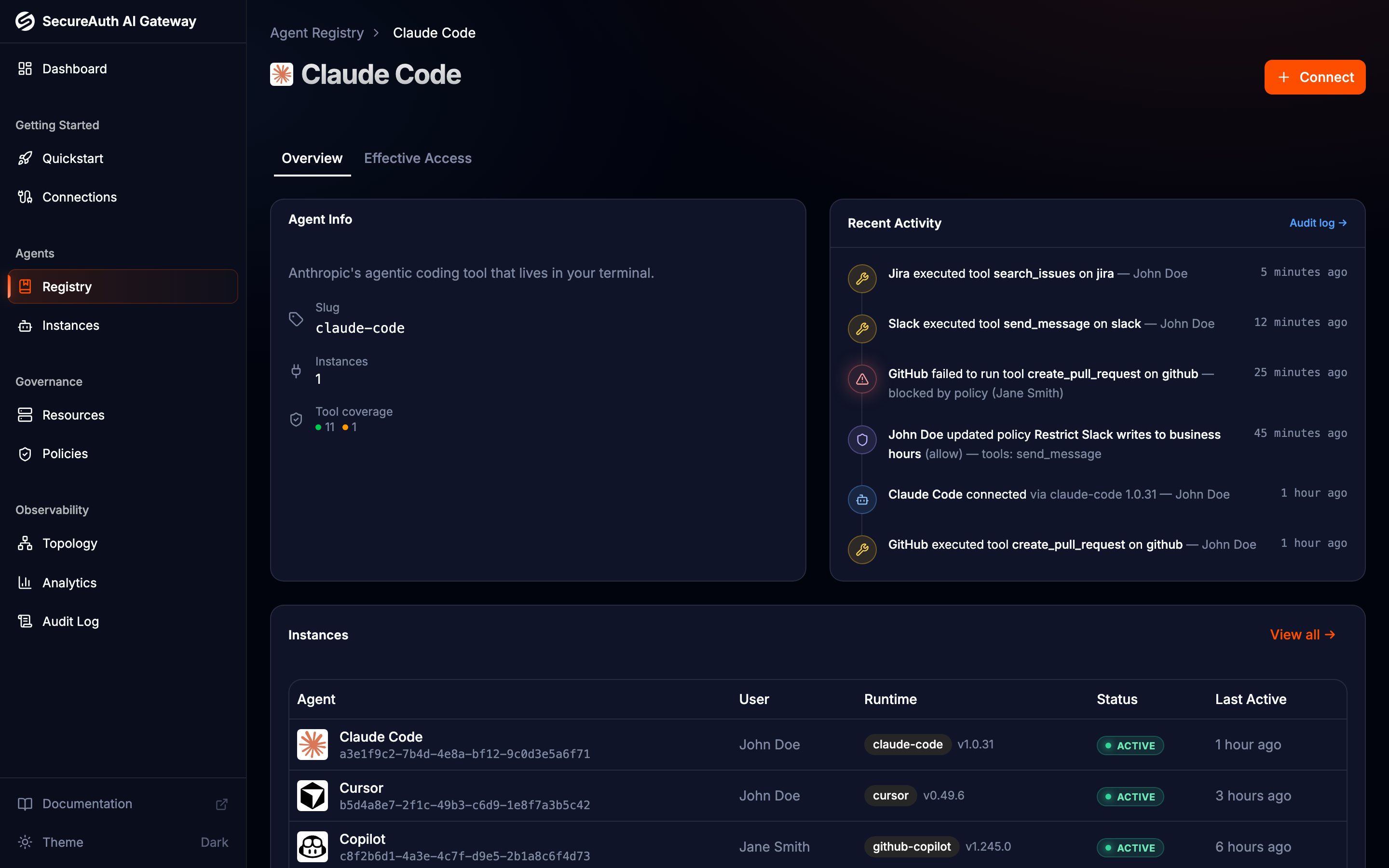
Task: Click the orange tool coverage count 1
Action: click(x=350, y=427)
